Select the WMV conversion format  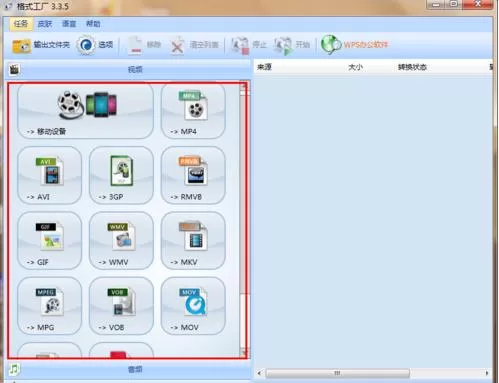point(121,241)
